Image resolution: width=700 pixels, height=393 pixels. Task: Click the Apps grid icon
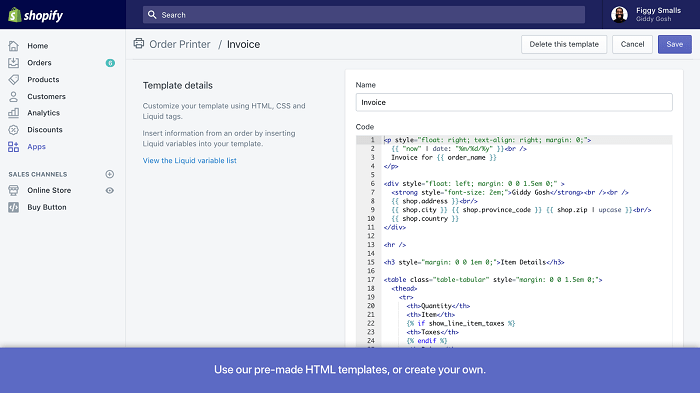click(13, 146)
